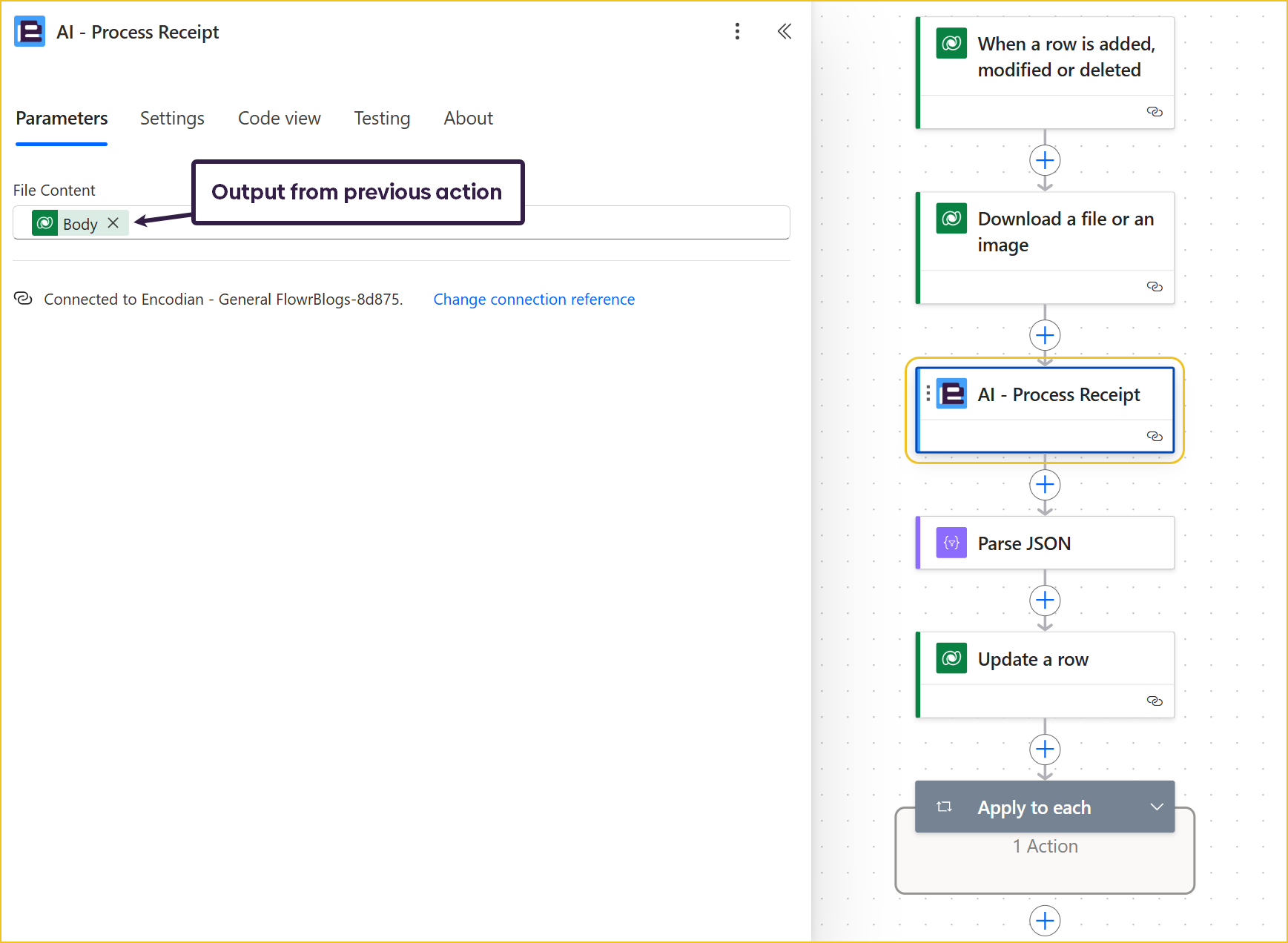The height and width of the screenshot is (943, 1288).
Task: Add a step after the trigger card
Action: tap(1045, 160)
